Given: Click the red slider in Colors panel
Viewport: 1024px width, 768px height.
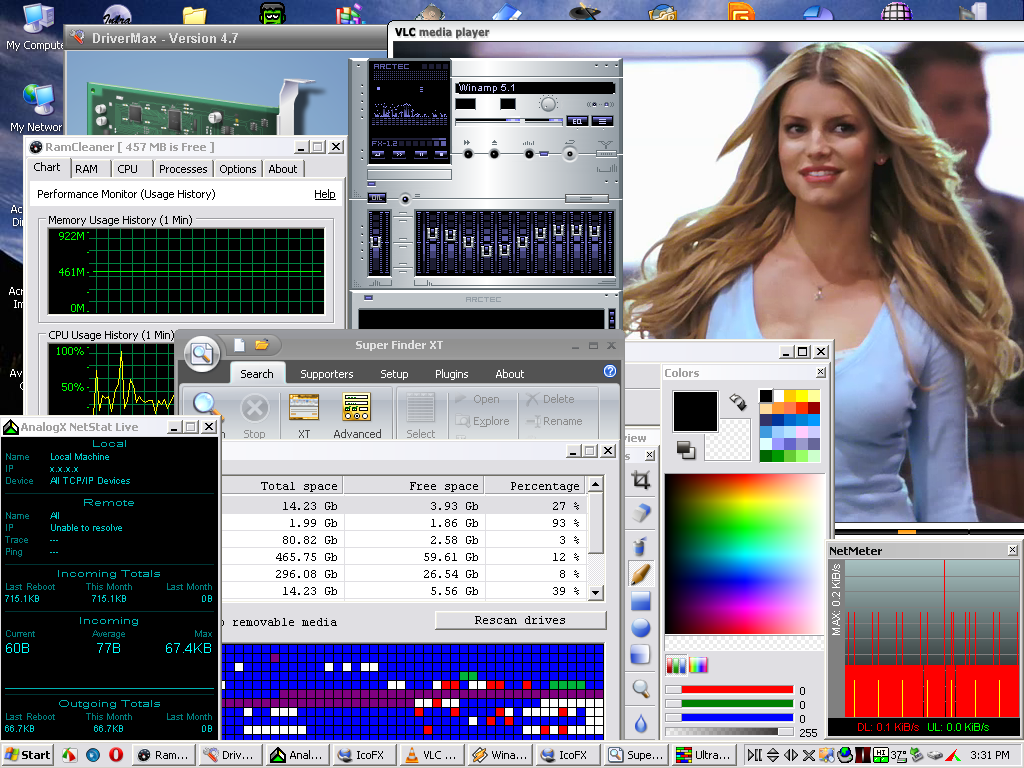Looking at the screenshot, I should point(729,690).
